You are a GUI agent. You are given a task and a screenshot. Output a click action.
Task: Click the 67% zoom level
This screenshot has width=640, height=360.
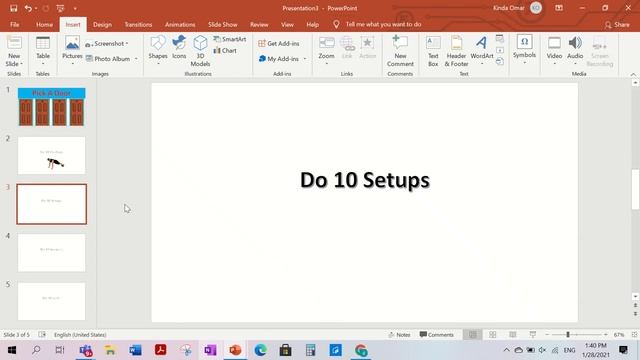pos(619,335)
